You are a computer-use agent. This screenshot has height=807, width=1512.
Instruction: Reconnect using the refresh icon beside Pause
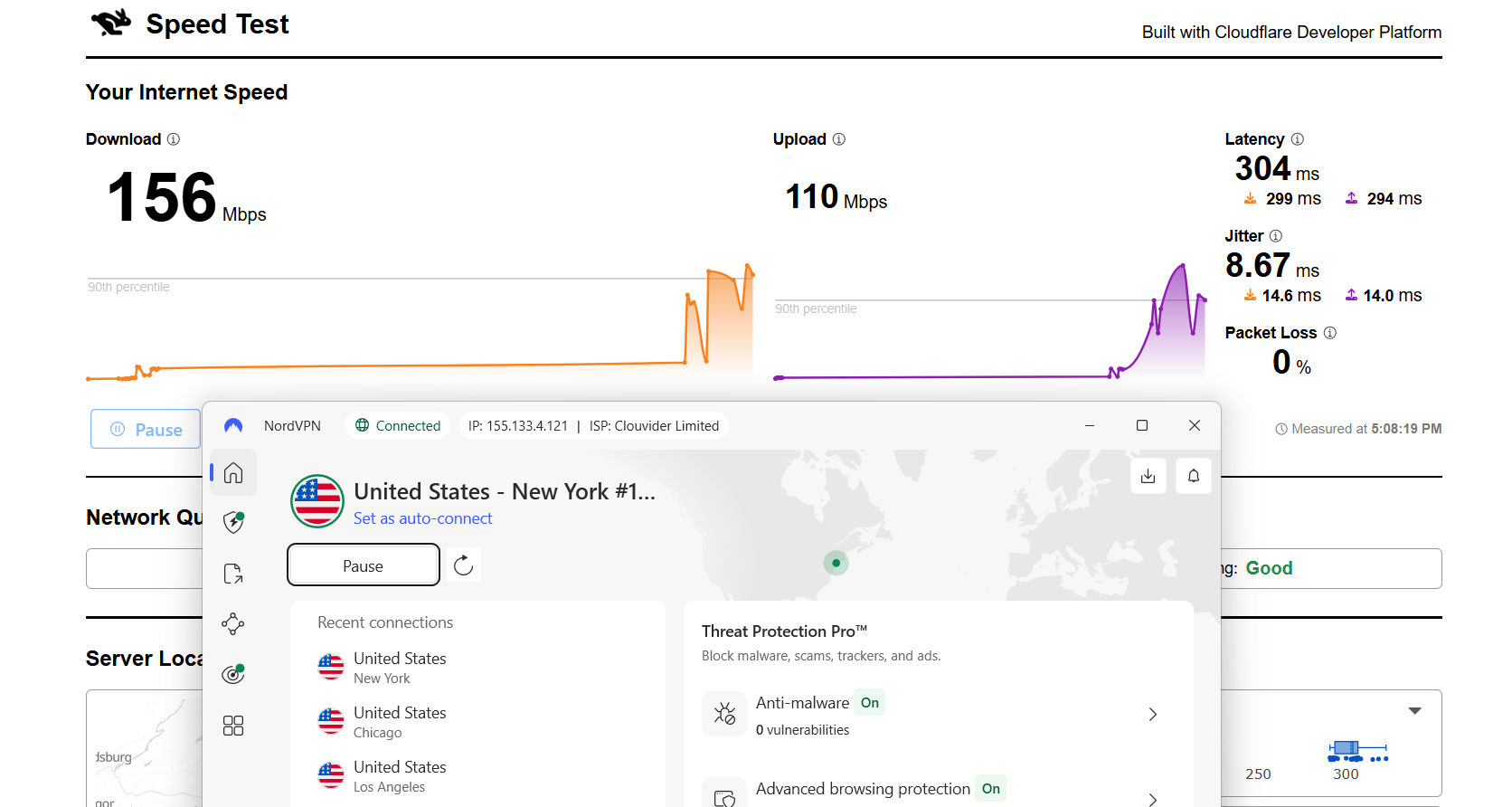click(464, 565)
